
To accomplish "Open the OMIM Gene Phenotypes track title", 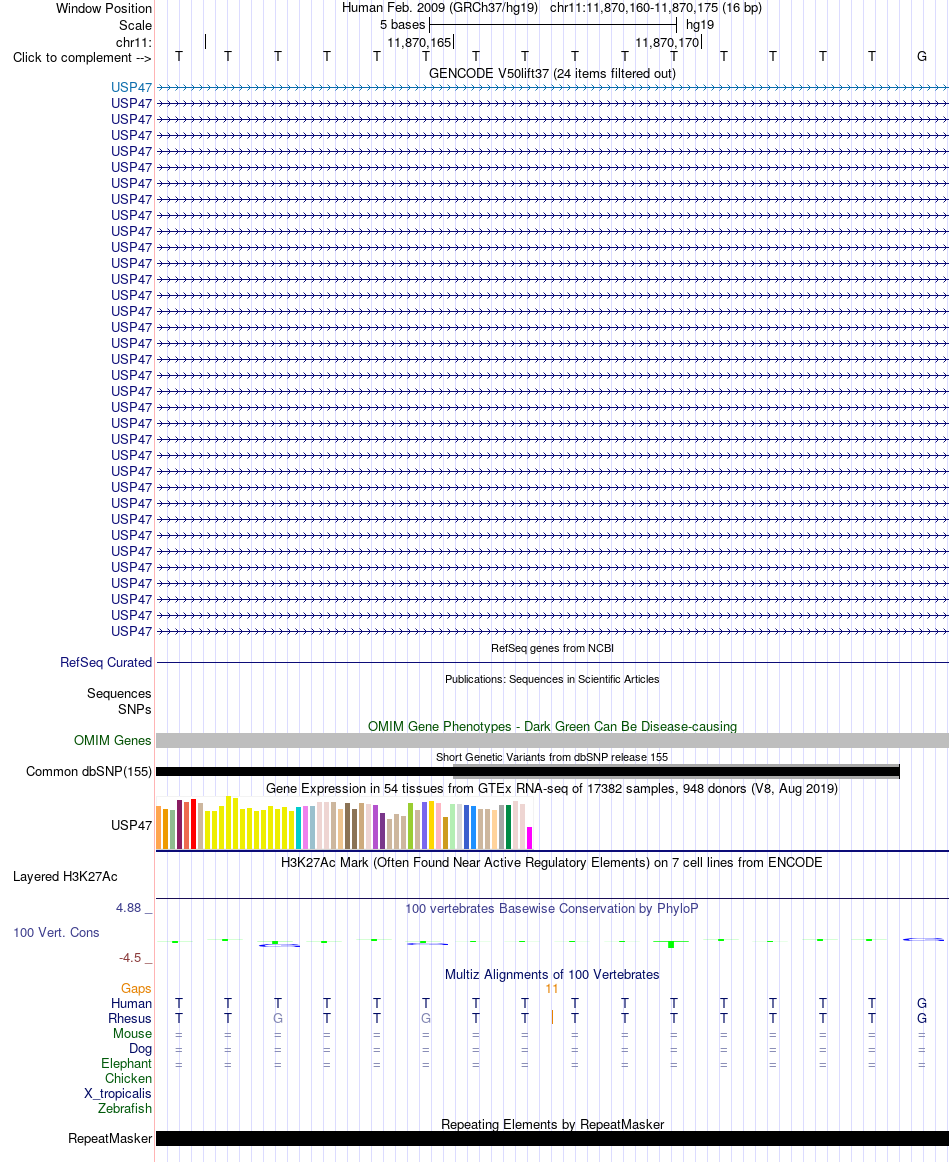I will [x=552, y=726].
